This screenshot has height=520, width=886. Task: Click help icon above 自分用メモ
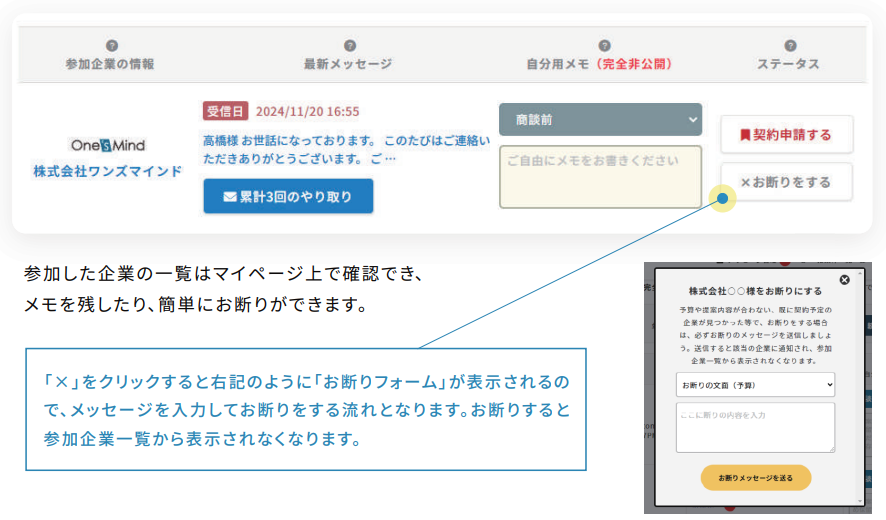pyautogui.click(x=604, y=45)
